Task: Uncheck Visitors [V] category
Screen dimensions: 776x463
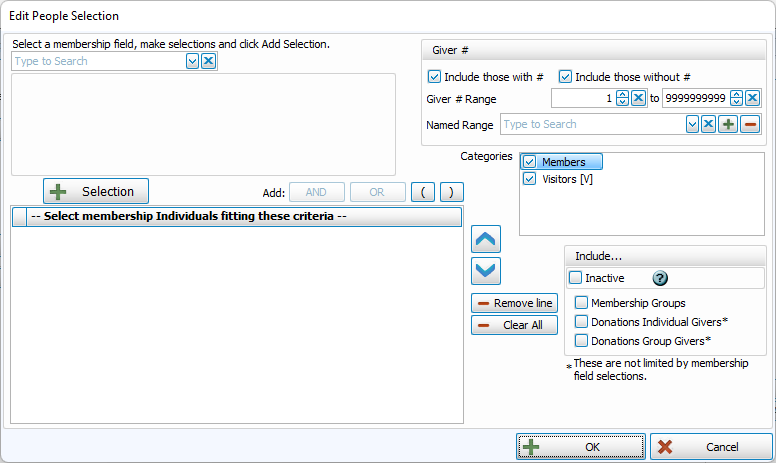Action: coord(530,179)
